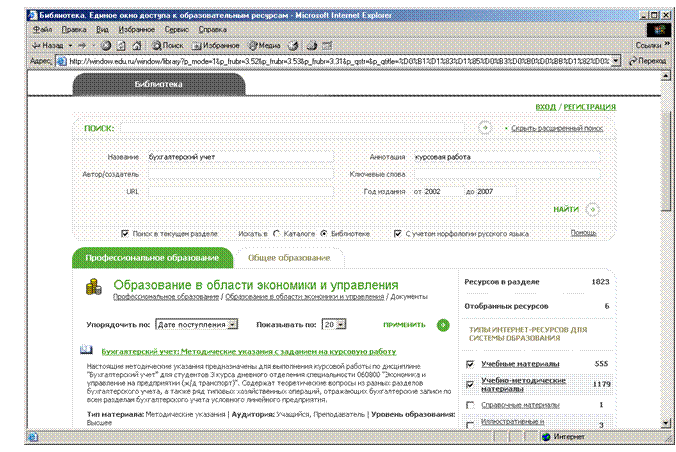Click the Home toolbar icon
This screenshot has height=452, width=676.
(137, 45)
